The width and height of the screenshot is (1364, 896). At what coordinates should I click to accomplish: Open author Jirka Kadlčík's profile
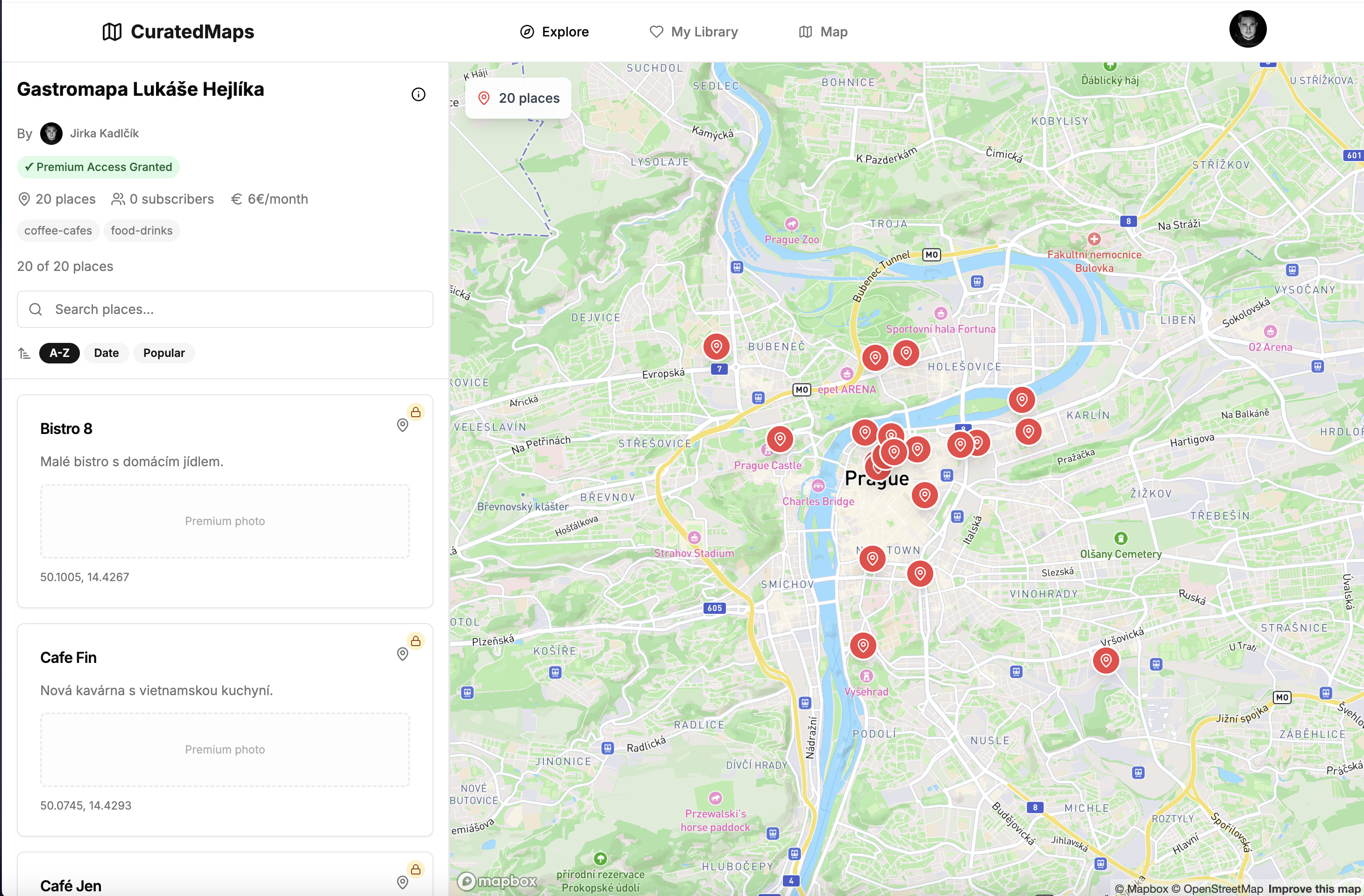click(104, 134)
